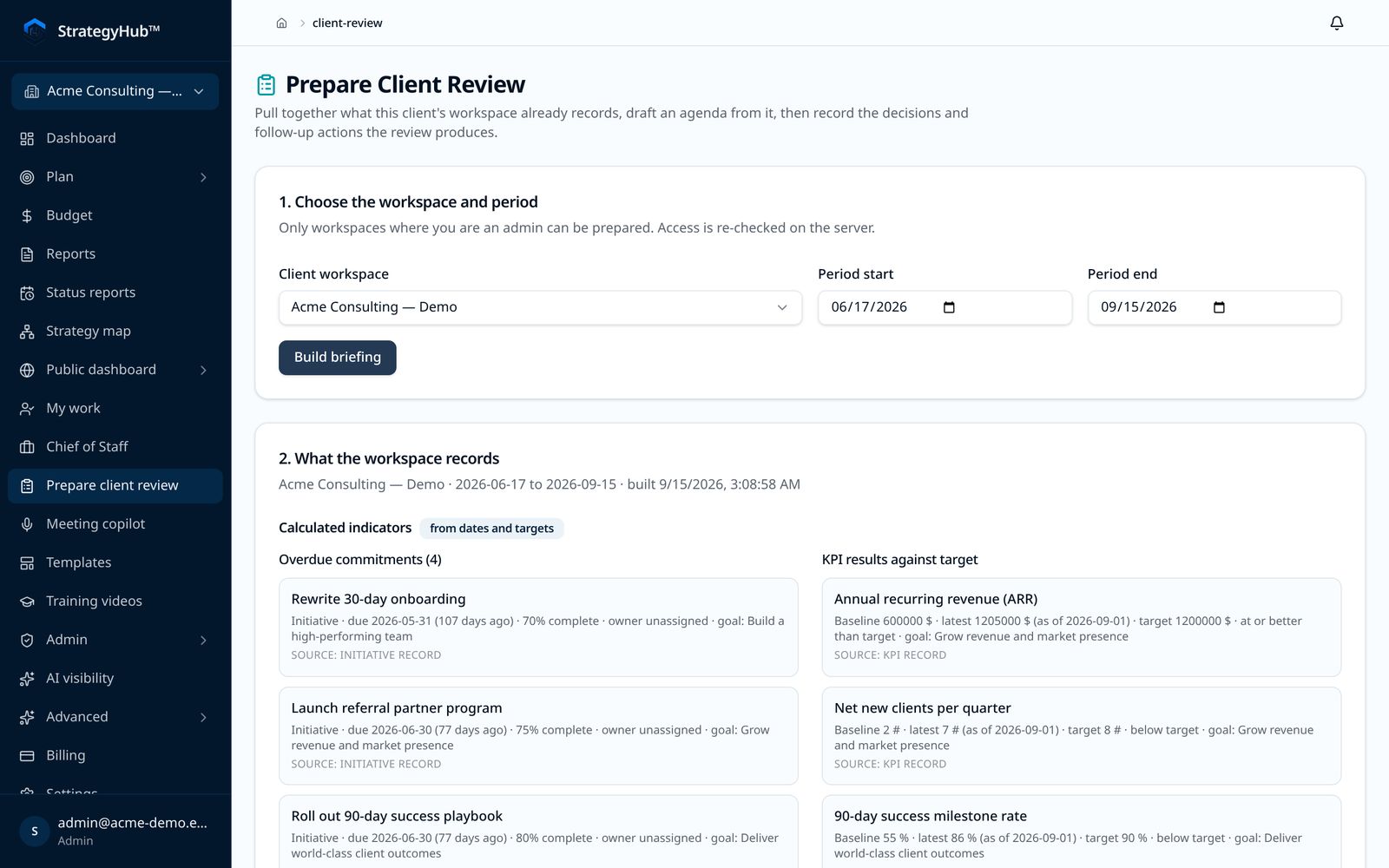This screenshot has height=868, width=1389.
Task: Go to home breadcrumb icon
Action: point(281,23)
